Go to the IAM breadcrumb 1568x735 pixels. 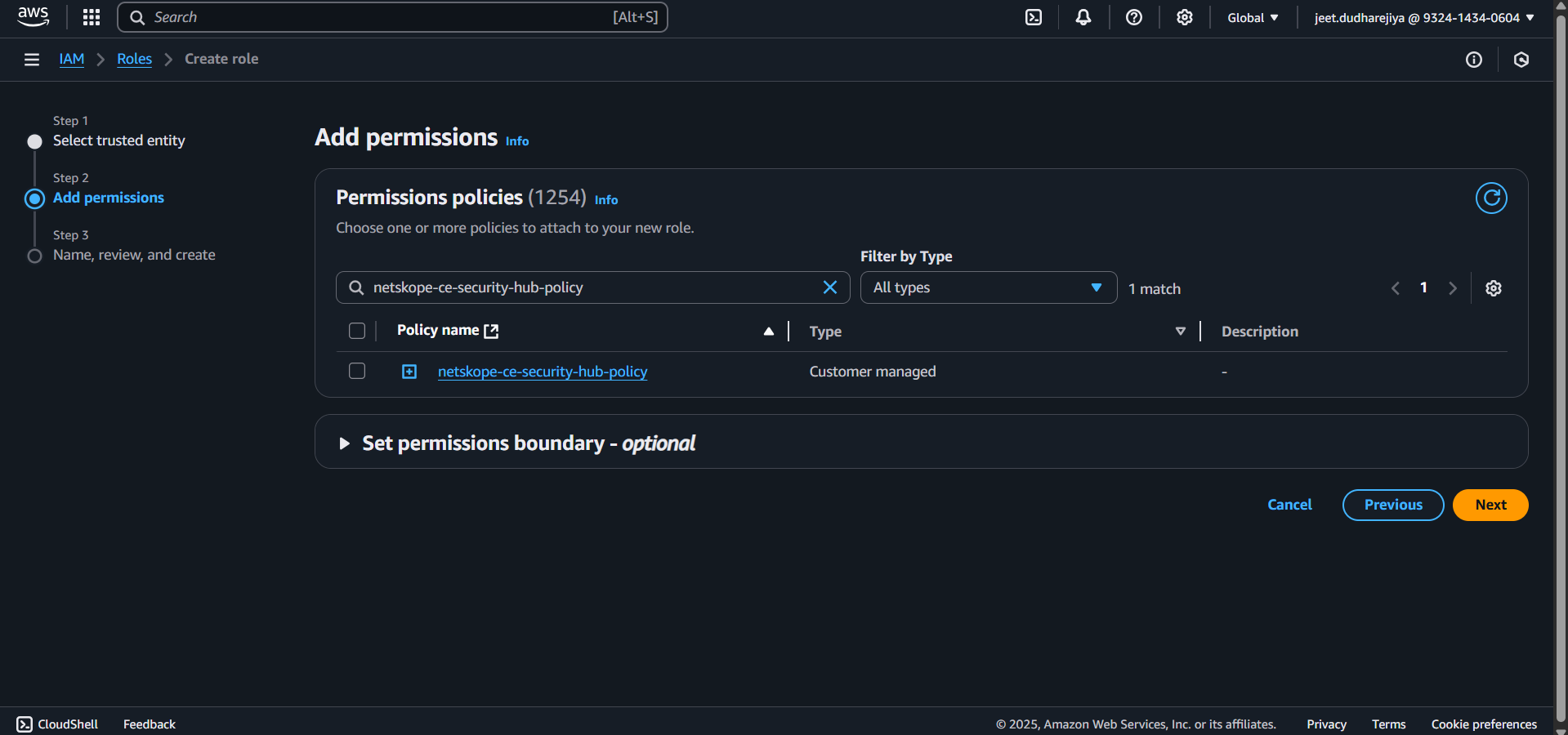tap(72, 59)
